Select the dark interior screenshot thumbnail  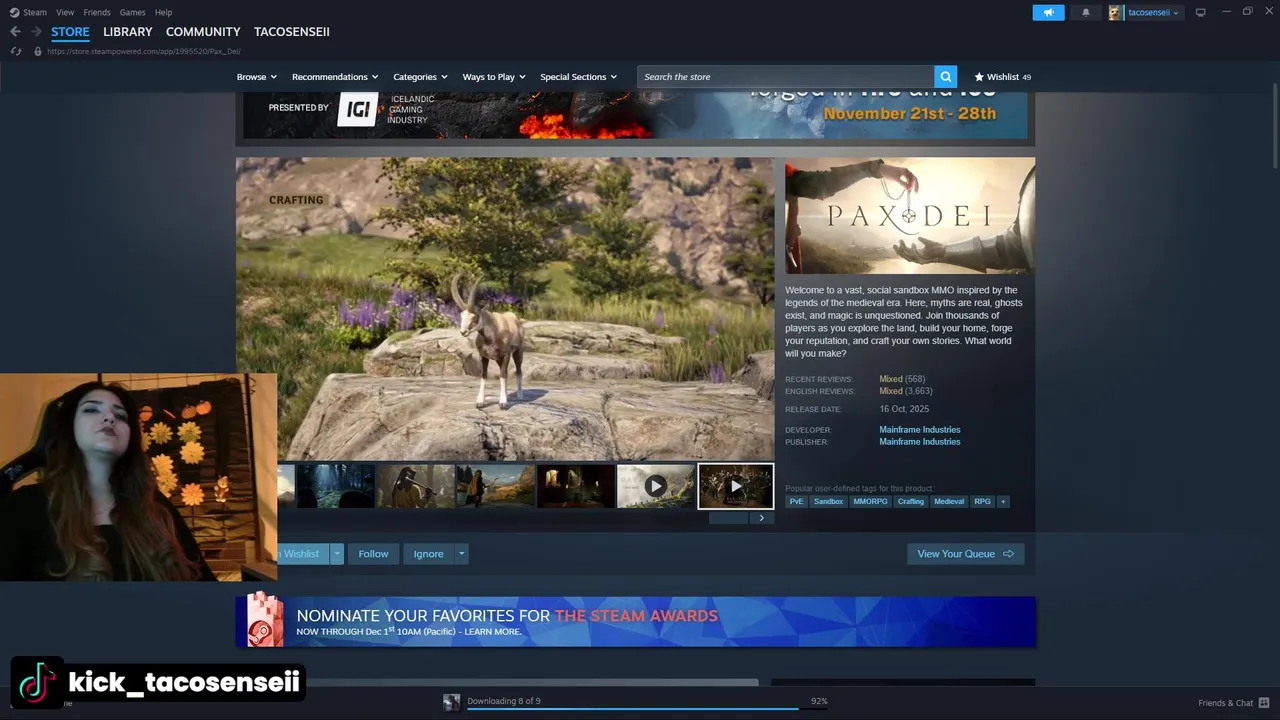point(575,486)
